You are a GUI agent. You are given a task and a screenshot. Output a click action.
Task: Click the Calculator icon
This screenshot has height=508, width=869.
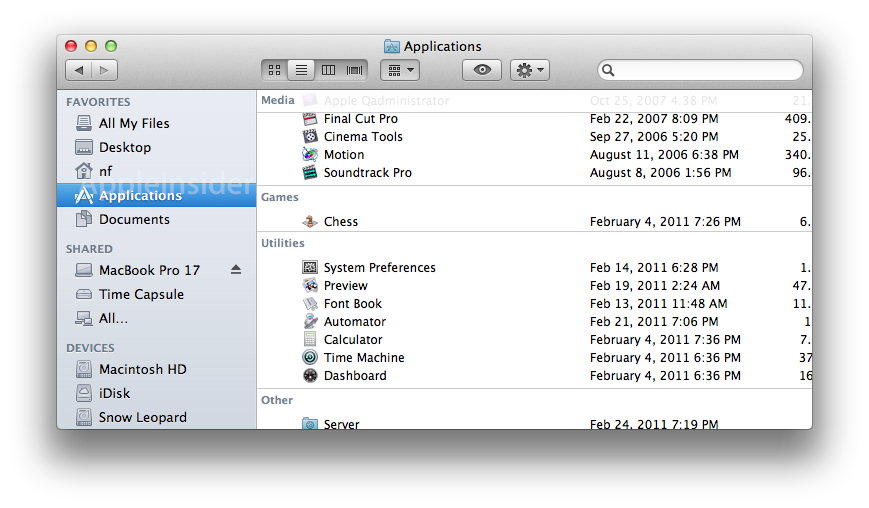pyautogui.click(x=310, y=340)
